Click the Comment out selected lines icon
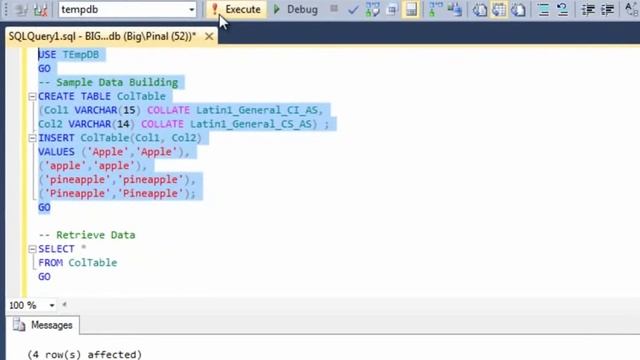Screen dimensions: 640x360 coord(543,10)
